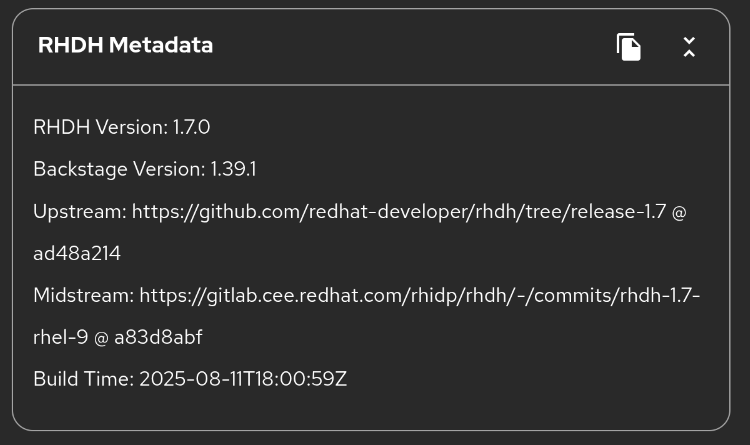Click the "@" symbol before a83d8abf

click(x=101, y=338)
